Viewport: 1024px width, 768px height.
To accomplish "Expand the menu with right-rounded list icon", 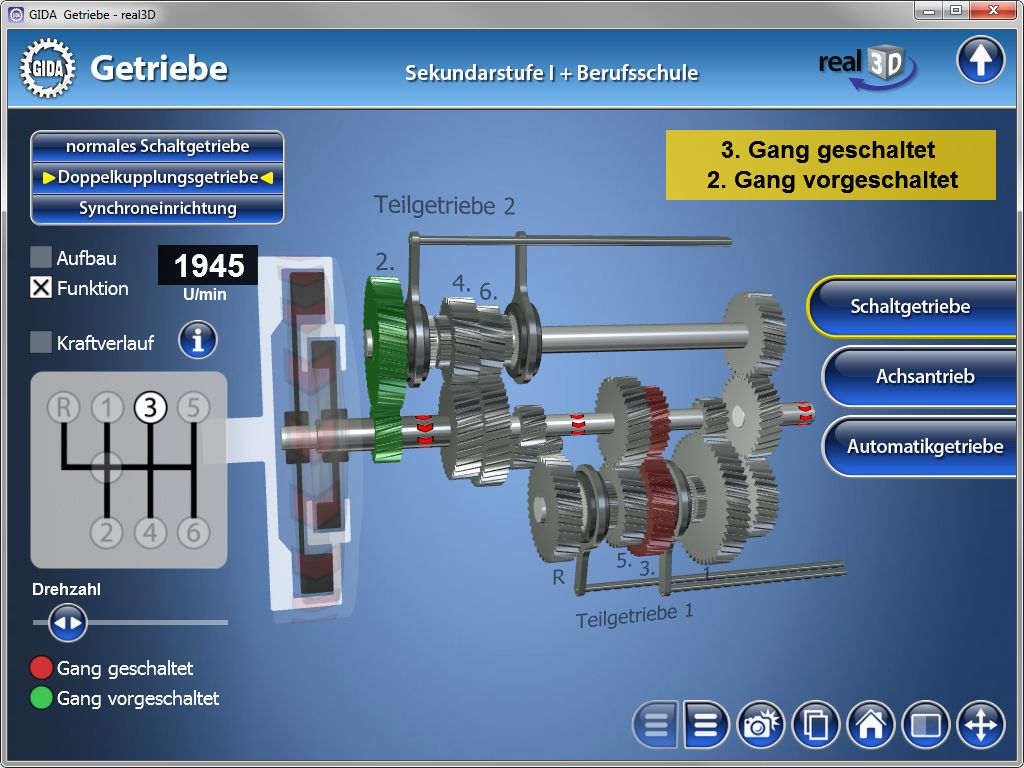I will click(707, 725).
